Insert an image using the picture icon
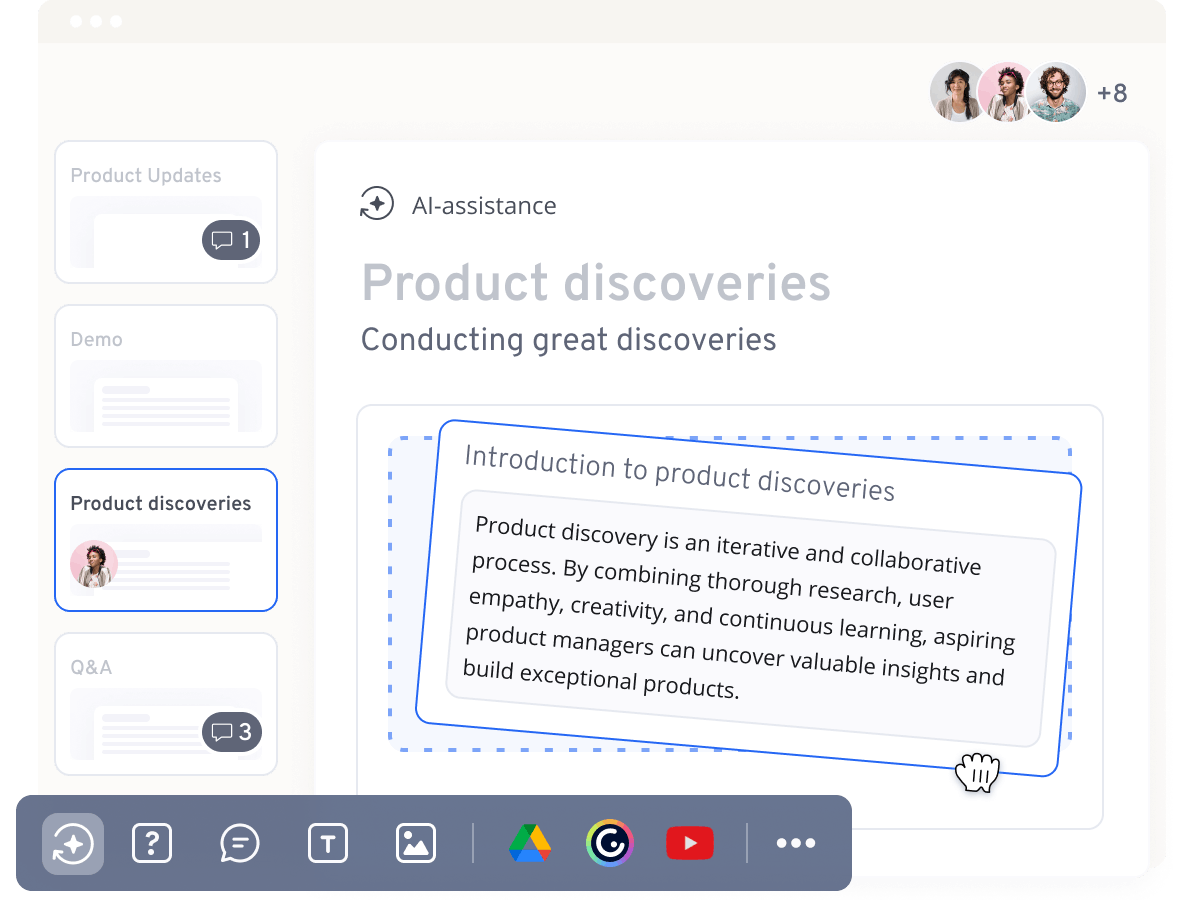The image size is (1201, 900). point(416,844)
